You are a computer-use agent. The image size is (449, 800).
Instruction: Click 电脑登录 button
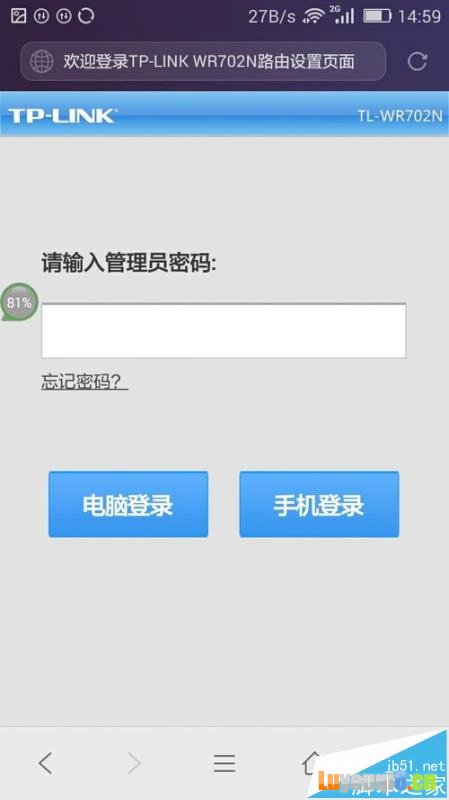point(128,504)
